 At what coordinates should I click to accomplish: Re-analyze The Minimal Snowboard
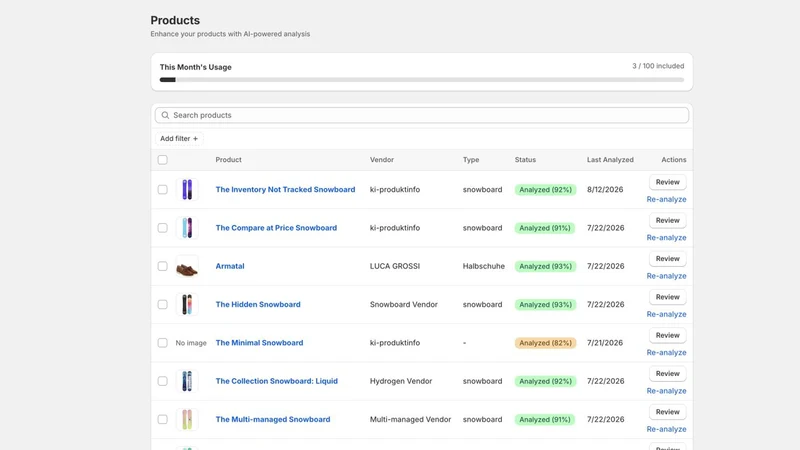point(666,353)
